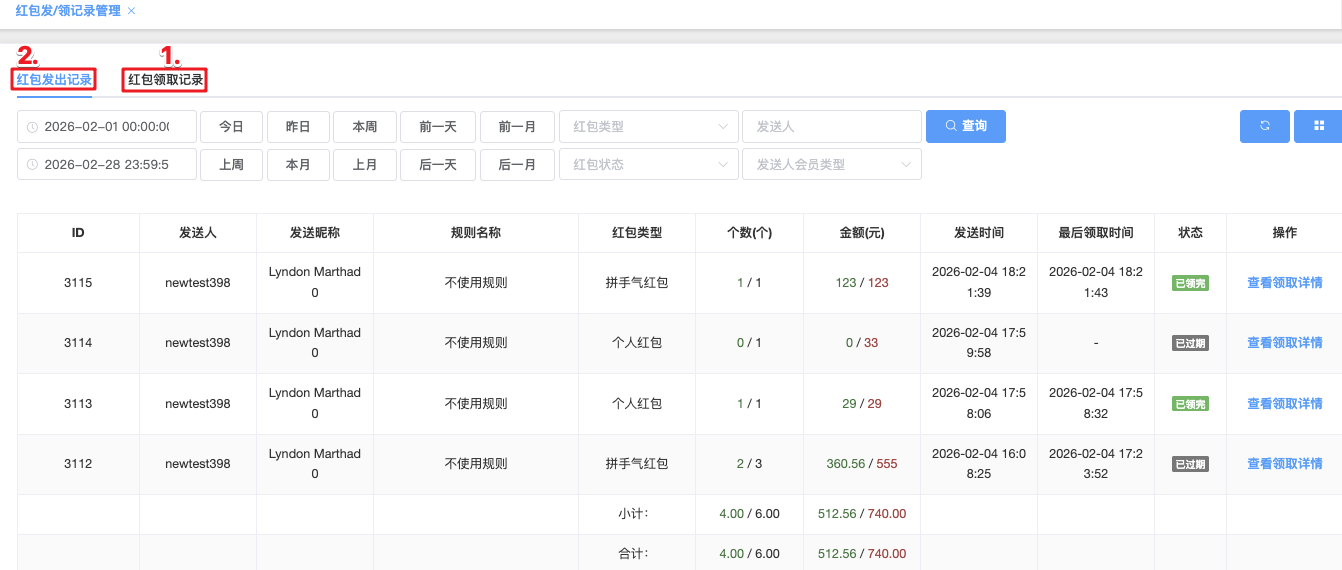Screen dimensions: 1342x570
Task: Click the clock icon in end date field
Action: (33, 165)
